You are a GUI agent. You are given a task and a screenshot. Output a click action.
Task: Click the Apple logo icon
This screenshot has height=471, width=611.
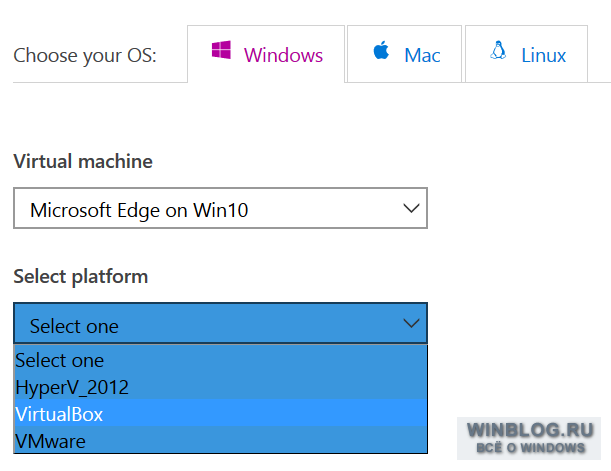(x=381, y=50)
